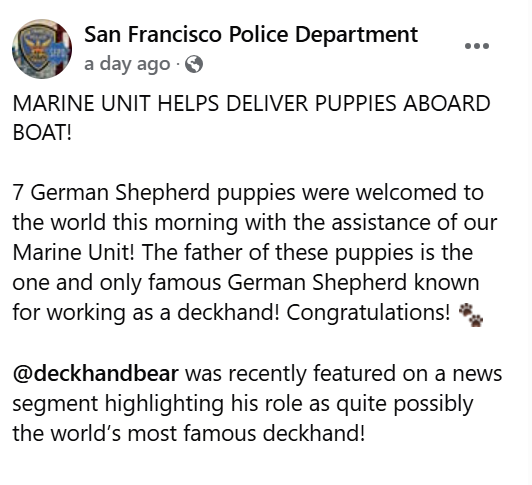This screenshot has width=532, height=485.
Task: Click the word "Congratulations!" in the post
Action: click(x=368, y=313)
